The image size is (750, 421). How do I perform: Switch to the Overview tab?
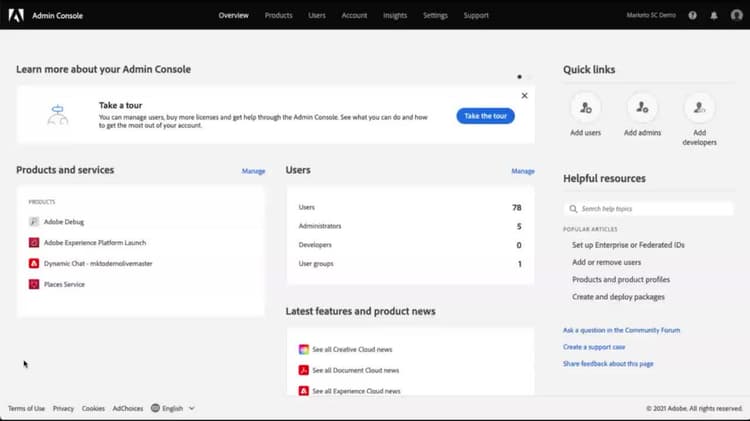click(233, 15)
